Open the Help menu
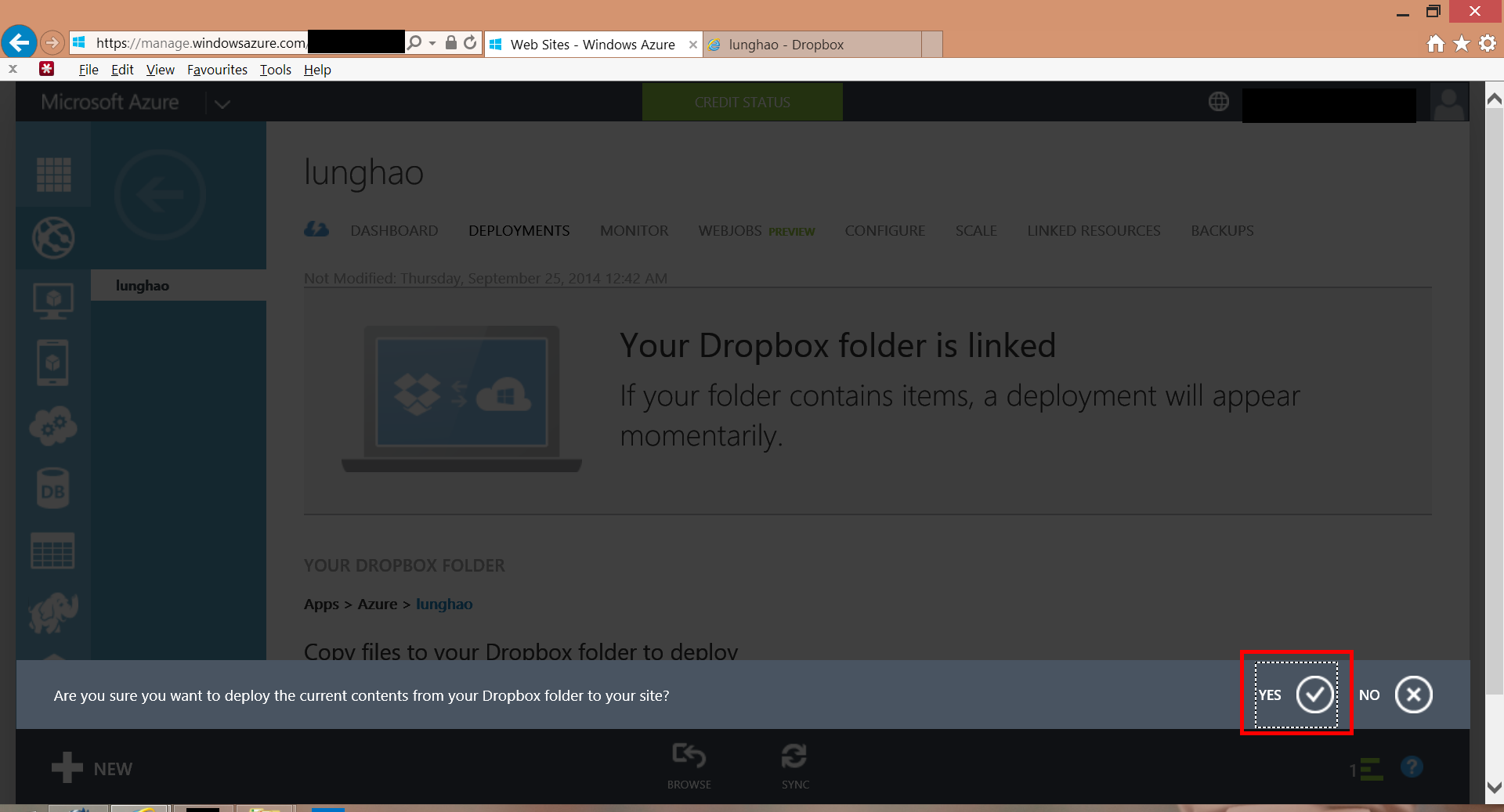 317,70
